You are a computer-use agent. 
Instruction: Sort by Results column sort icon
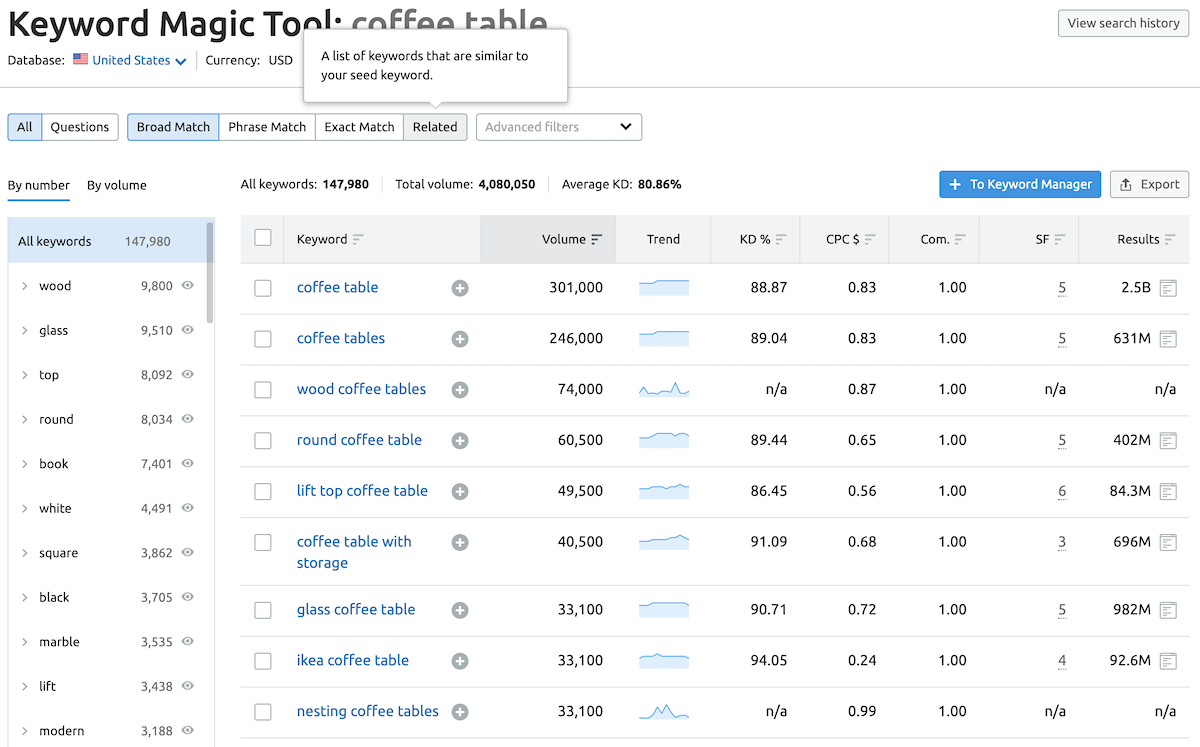coord(1170,240)
